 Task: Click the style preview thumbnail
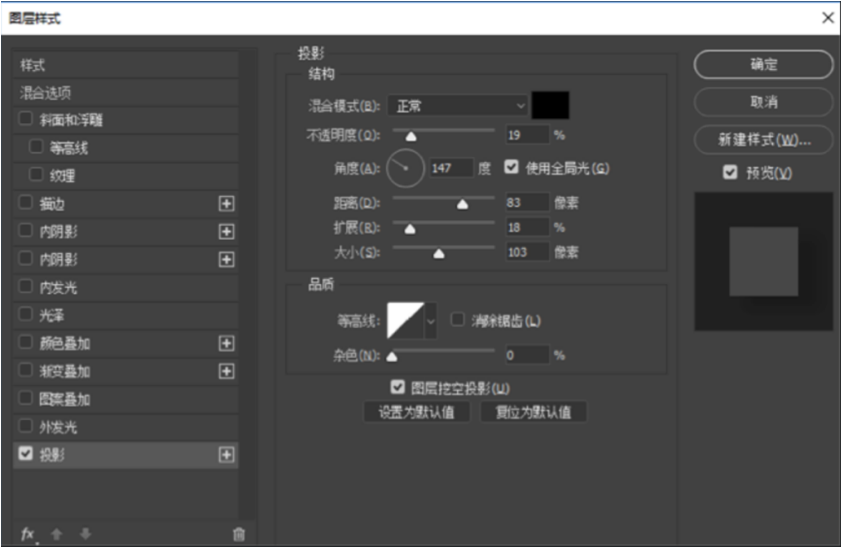point(764,261)
